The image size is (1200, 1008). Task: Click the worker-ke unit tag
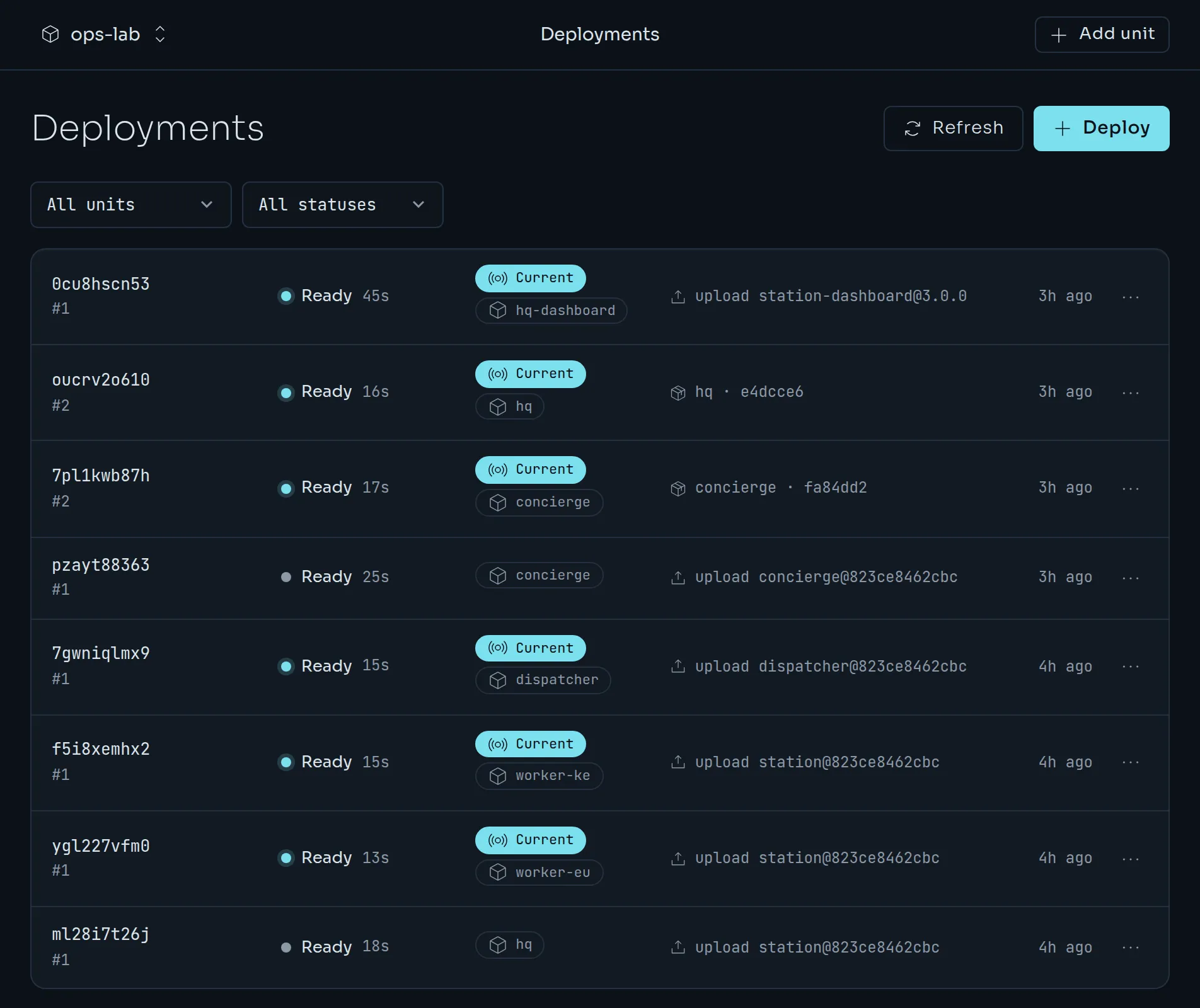(539, 776)
